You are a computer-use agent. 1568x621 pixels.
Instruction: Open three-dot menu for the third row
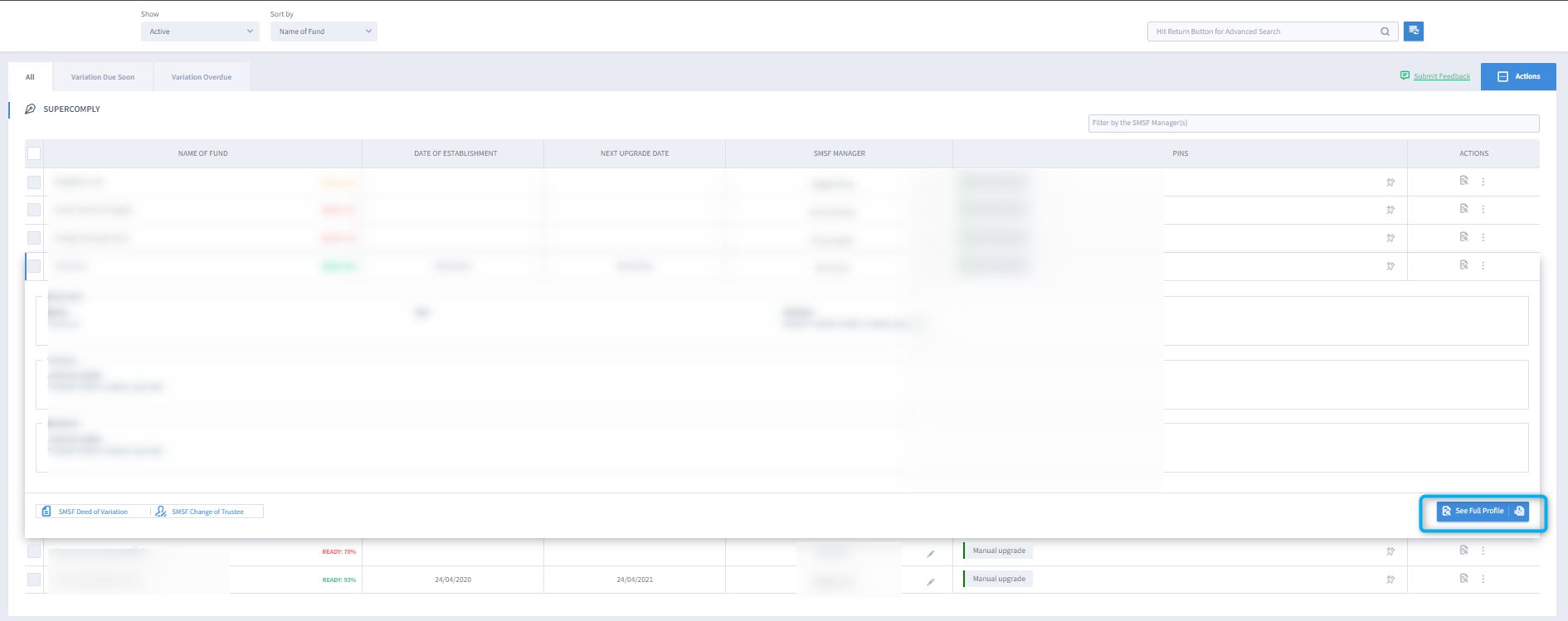pos(1483,237)
